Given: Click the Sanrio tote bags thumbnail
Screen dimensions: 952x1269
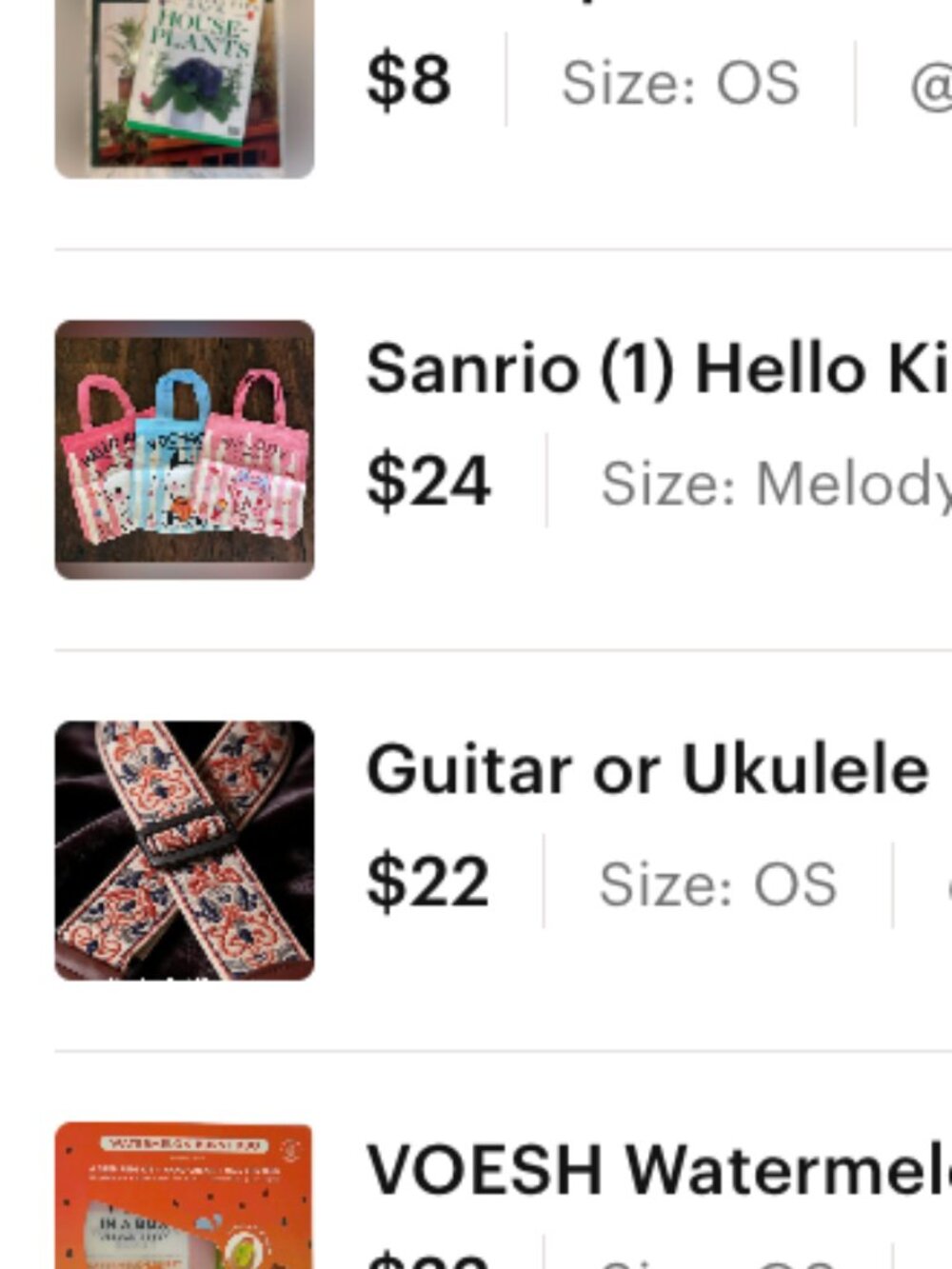Looking at the screenshot, I should [184, 449].
